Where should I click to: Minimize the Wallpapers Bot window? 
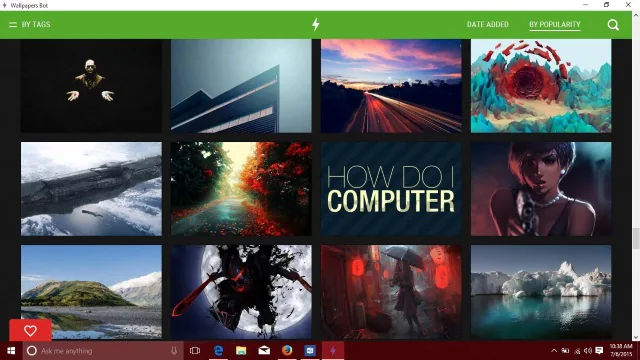tap(585, 5)
